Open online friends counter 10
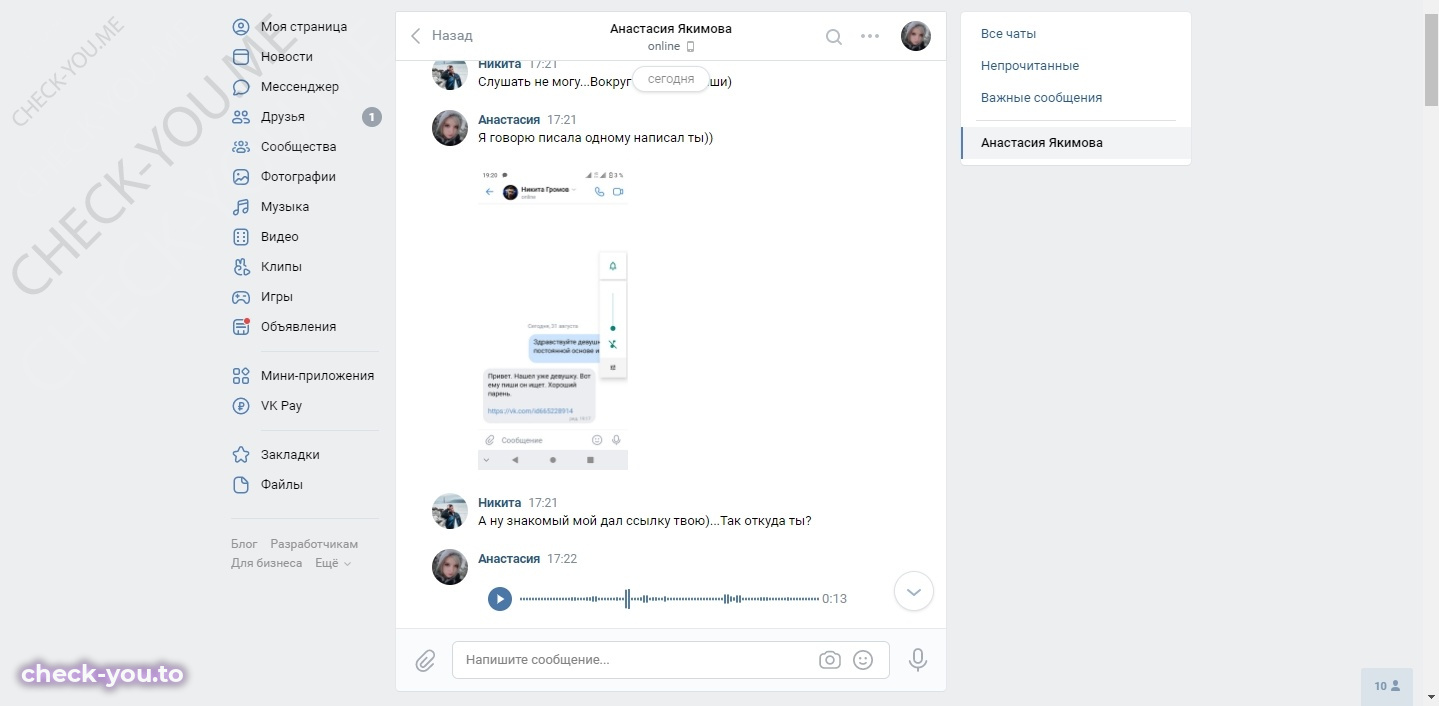This screenshot has height=706, width=1439. coord(1387,686)
